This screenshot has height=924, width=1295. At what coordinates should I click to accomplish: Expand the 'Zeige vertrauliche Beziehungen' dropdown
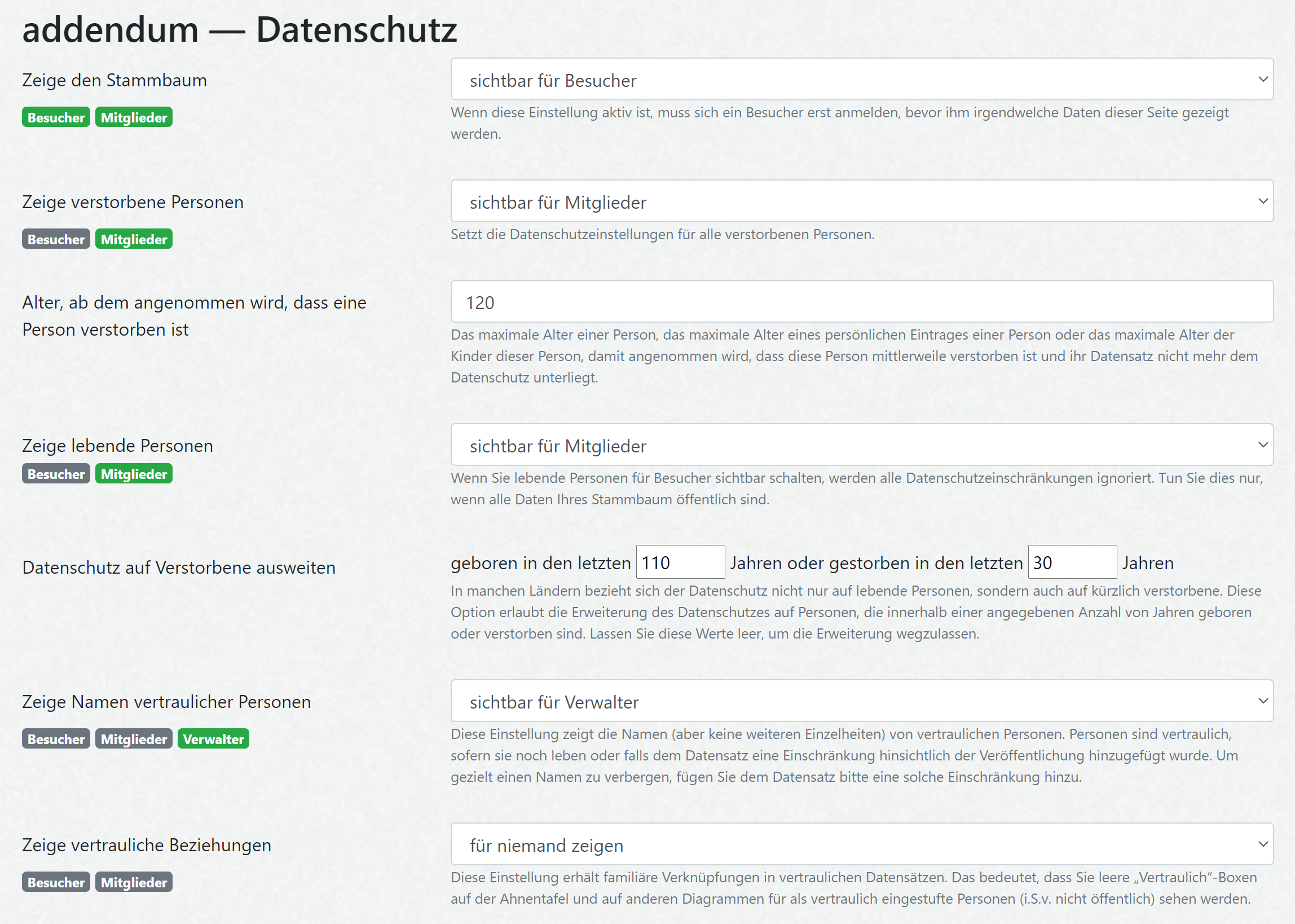click(861, 844)
